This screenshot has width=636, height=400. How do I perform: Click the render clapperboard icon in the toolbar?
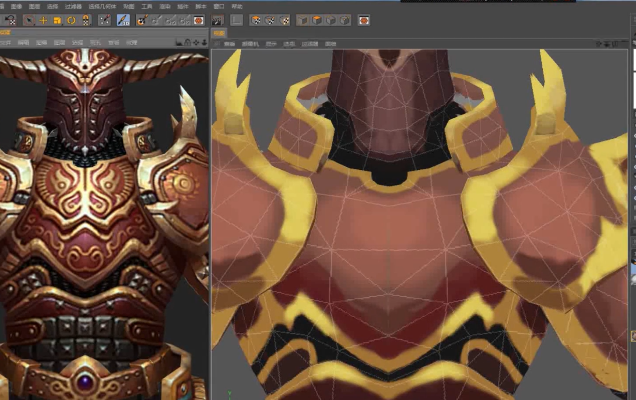[217, 20]
